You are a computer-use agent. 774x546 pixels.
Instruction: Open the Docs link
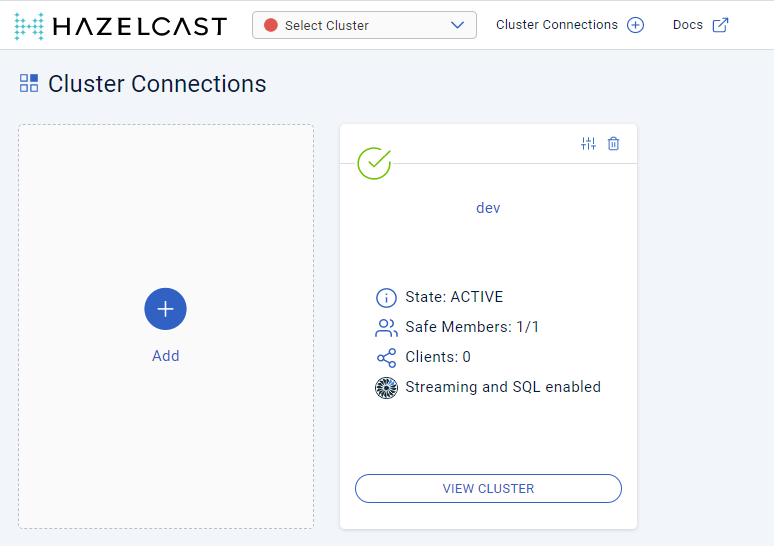[688, 25]
